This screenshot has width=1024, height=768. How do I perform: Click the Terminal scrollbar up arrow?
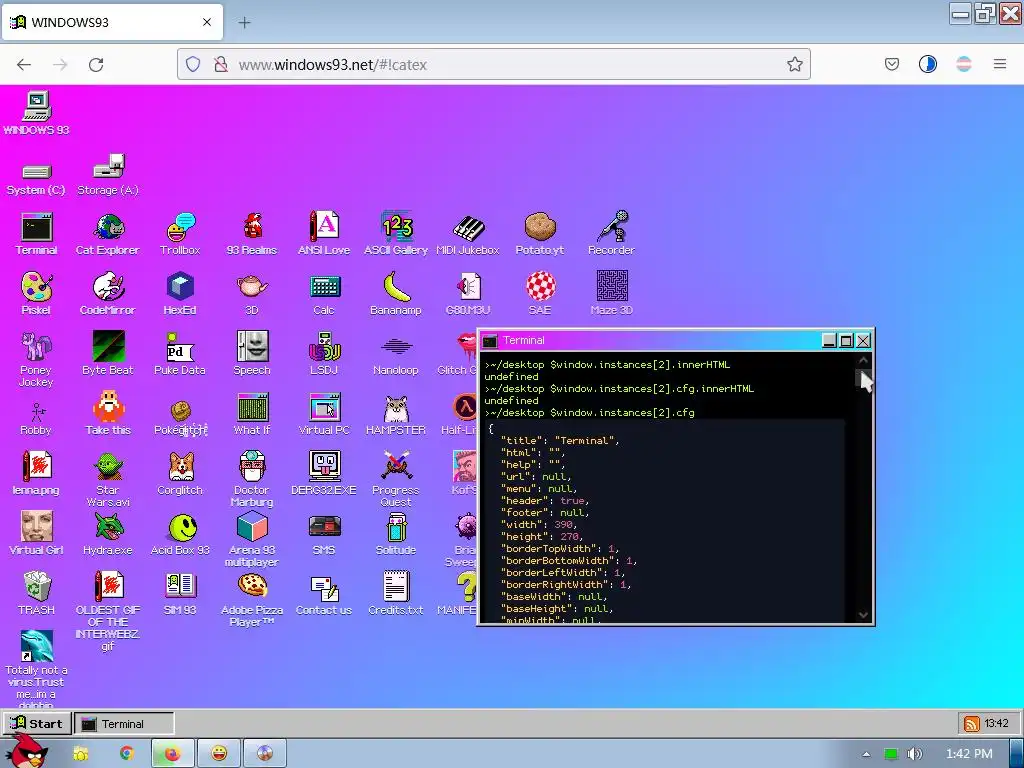pyautogui.click(x=863, y=360)
